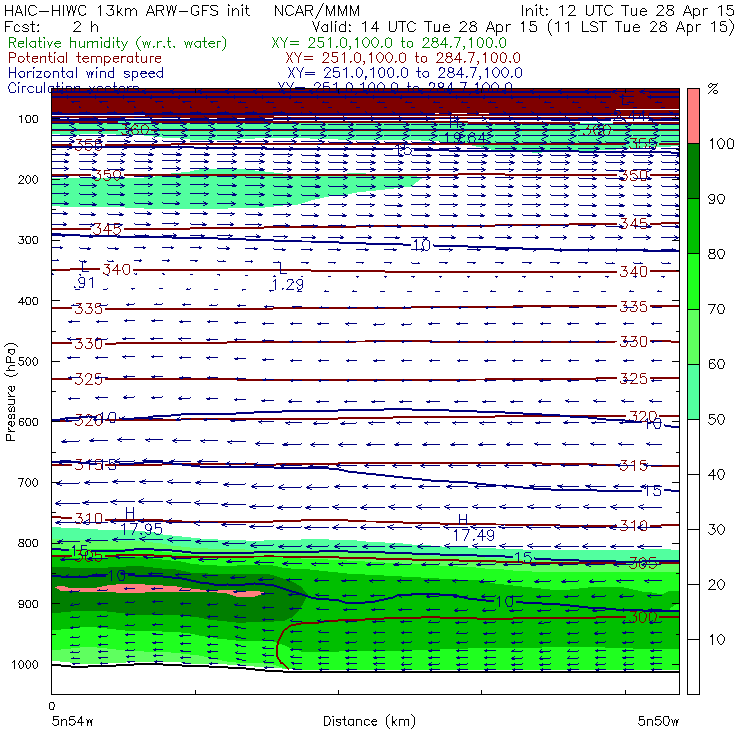Click the 'Valid: 14 UTC Tue 28 Apr 15' text
This screenshot has width=740, height=740.
pyautogui.click(x=425, y=26)
